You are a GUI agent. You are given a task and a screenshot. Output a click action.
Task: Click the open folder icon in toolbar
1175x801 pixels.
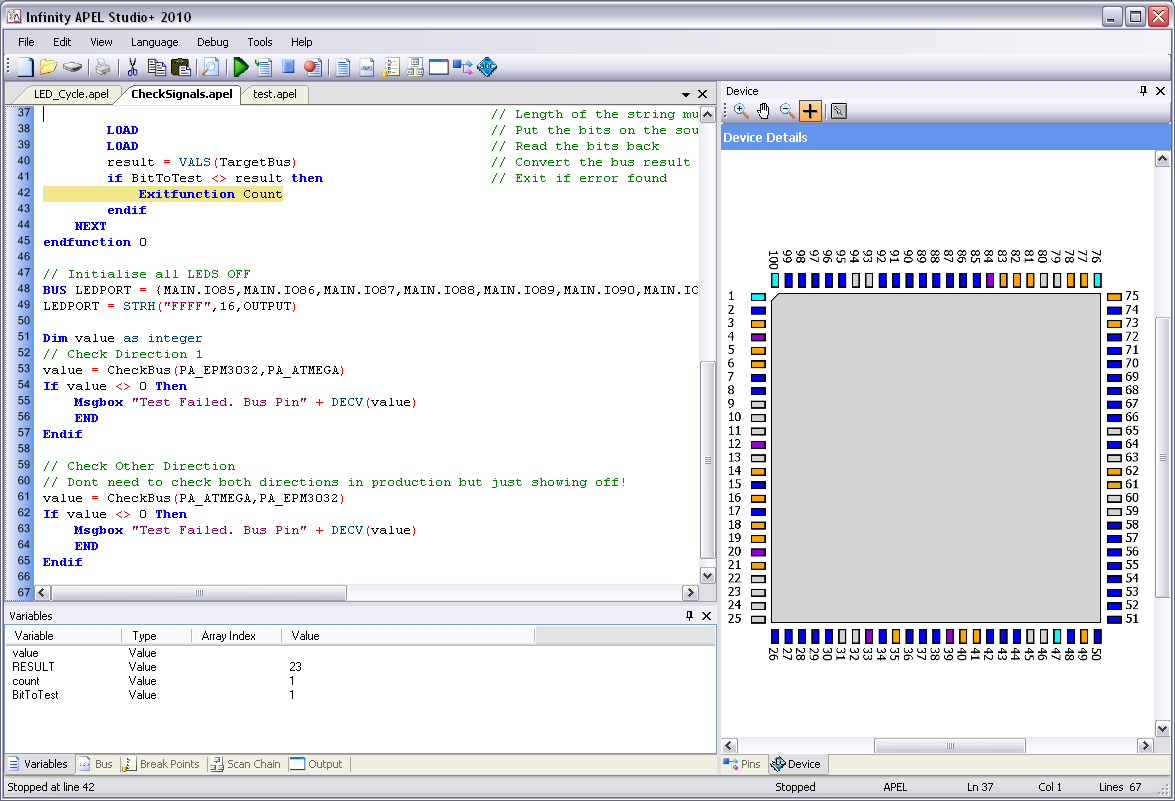48,67
